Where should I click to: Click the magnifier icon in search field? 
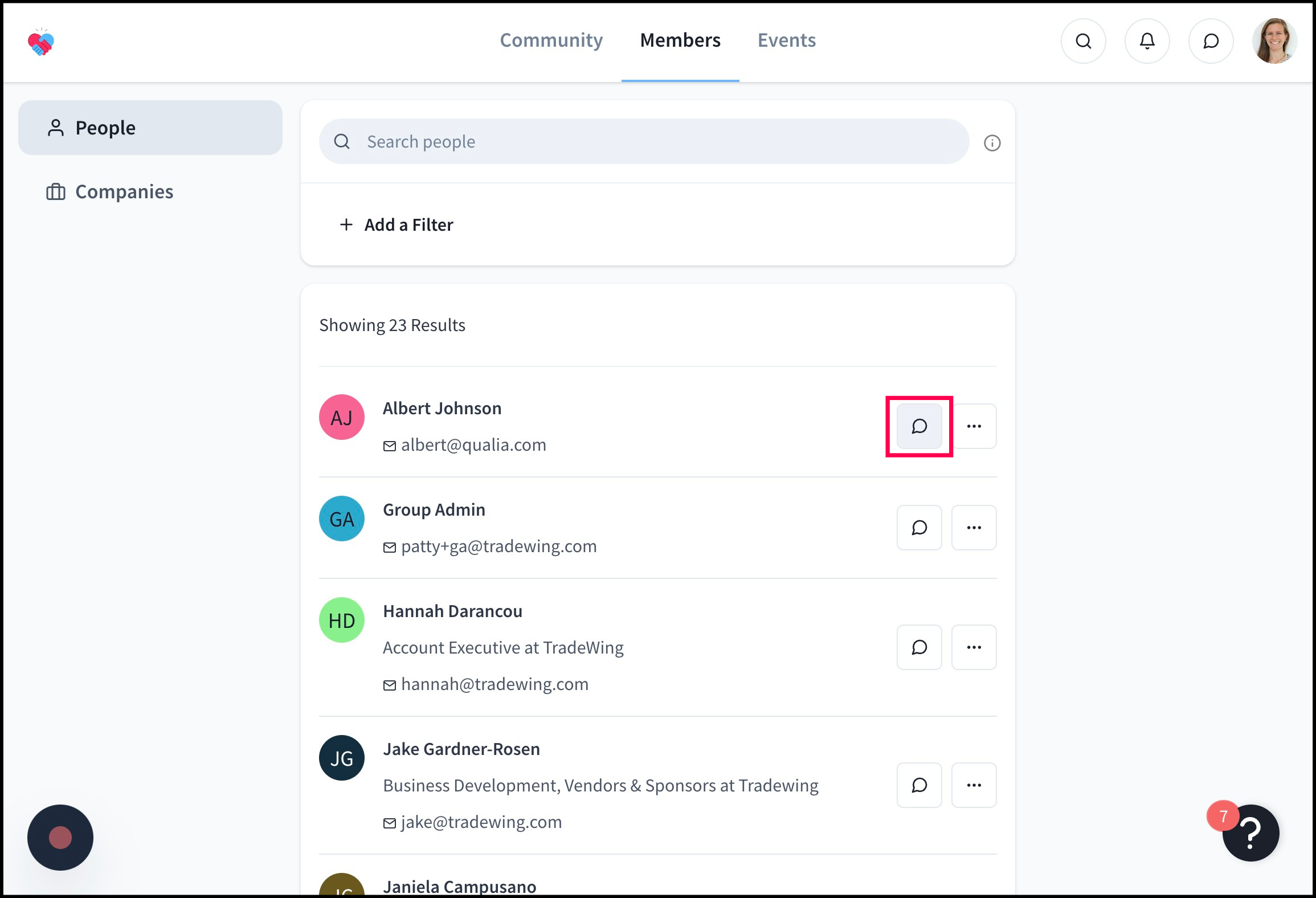coord(341,141)
